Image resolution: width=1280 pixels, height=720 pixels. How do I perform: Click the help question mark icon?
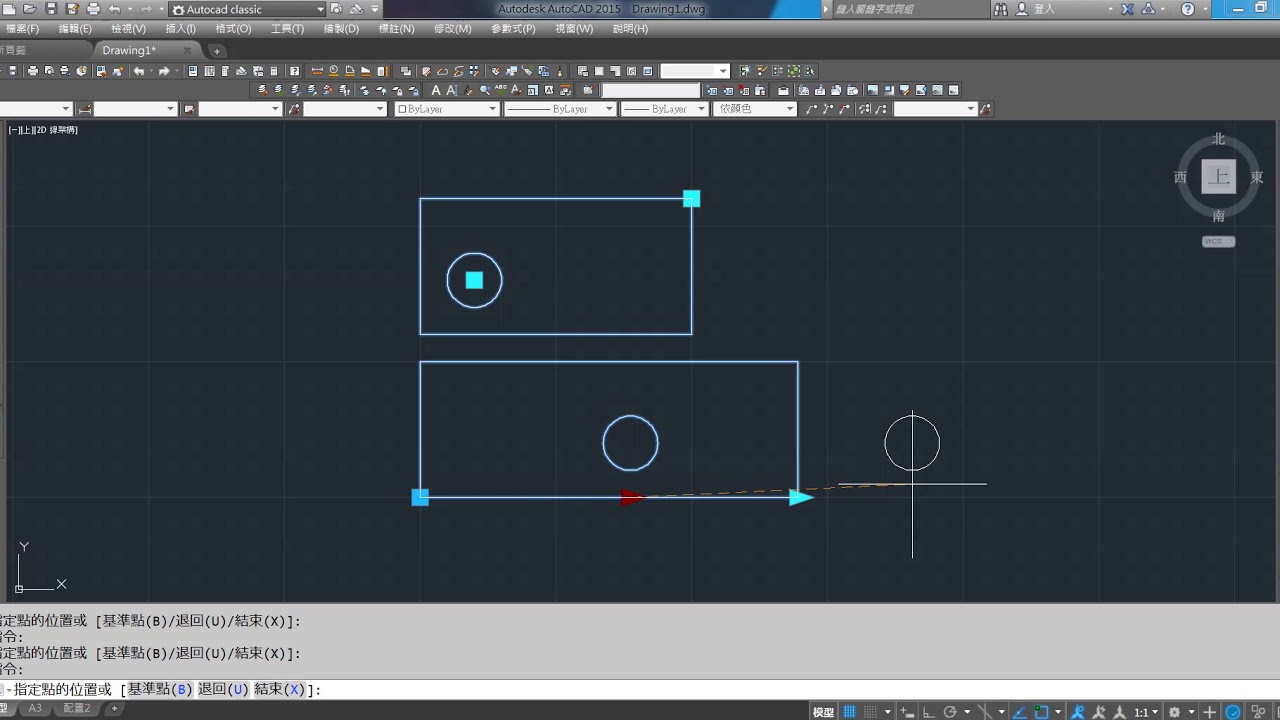point(1187,9)
